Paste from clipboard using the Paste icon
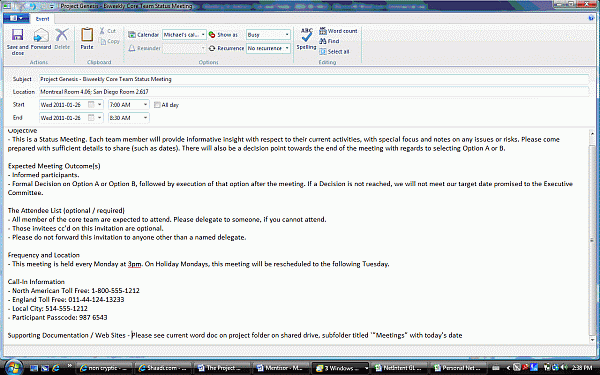 tap(87, 35)
